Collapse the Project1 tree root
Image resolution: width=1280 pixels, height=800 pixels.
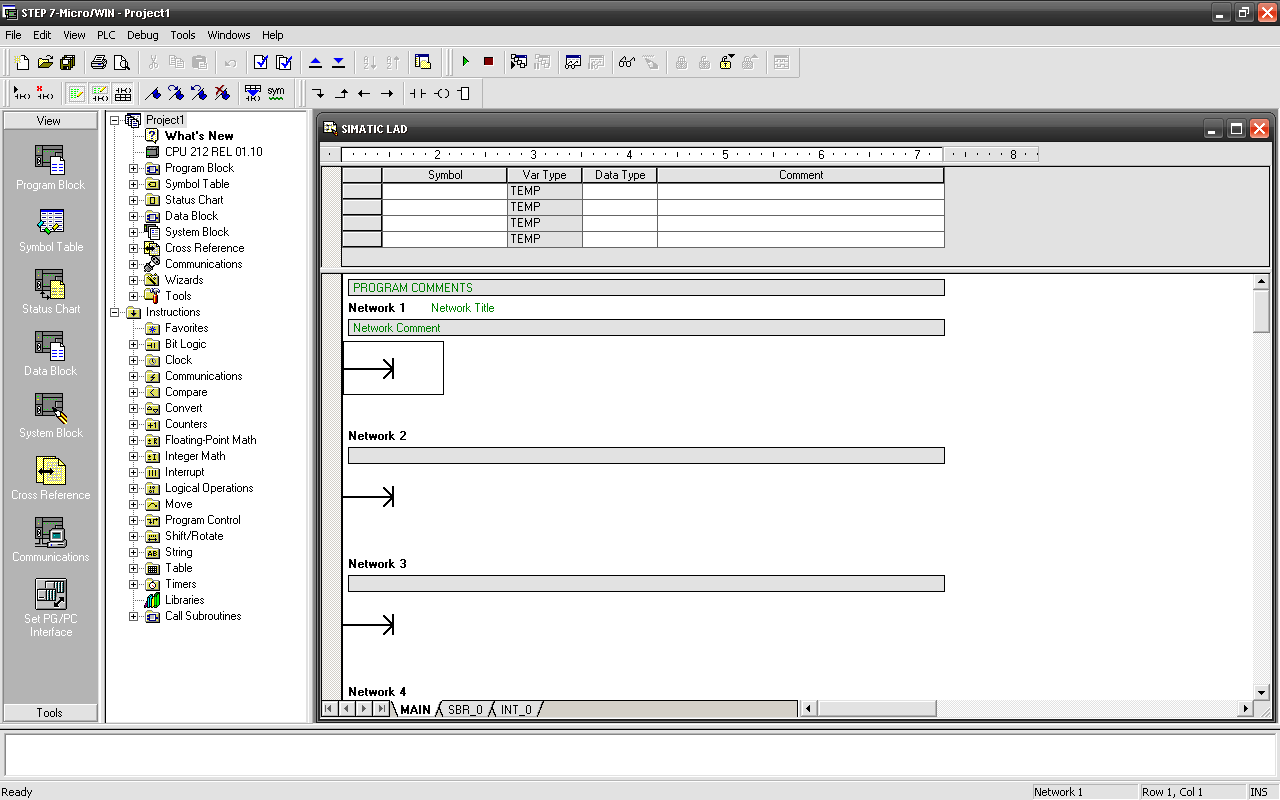114,120
